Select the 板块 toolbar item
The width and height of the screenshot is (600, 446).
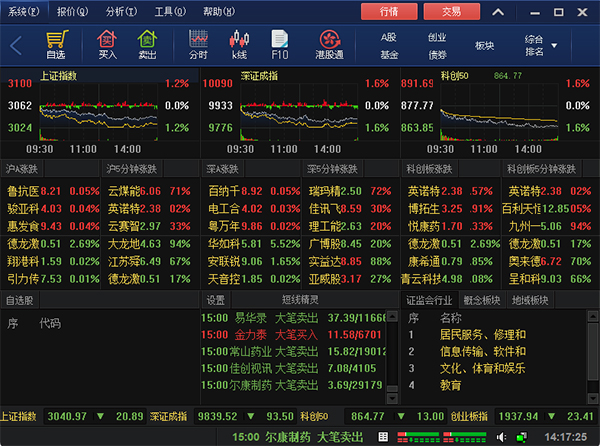tap(485, 45)
